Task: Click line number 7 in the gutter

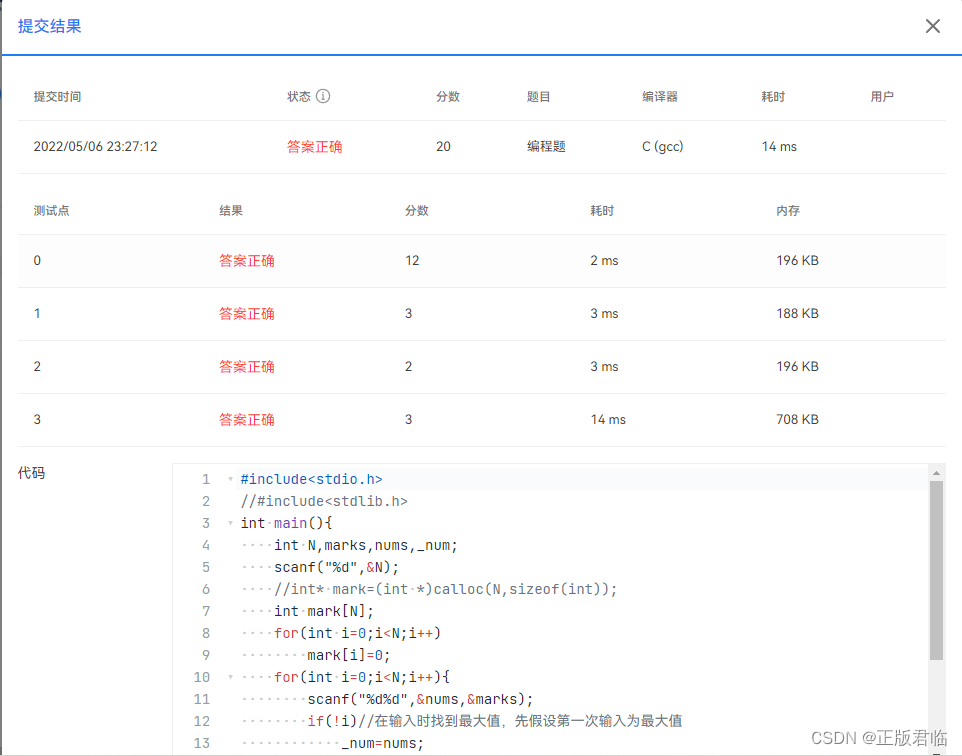Action: 206,612
